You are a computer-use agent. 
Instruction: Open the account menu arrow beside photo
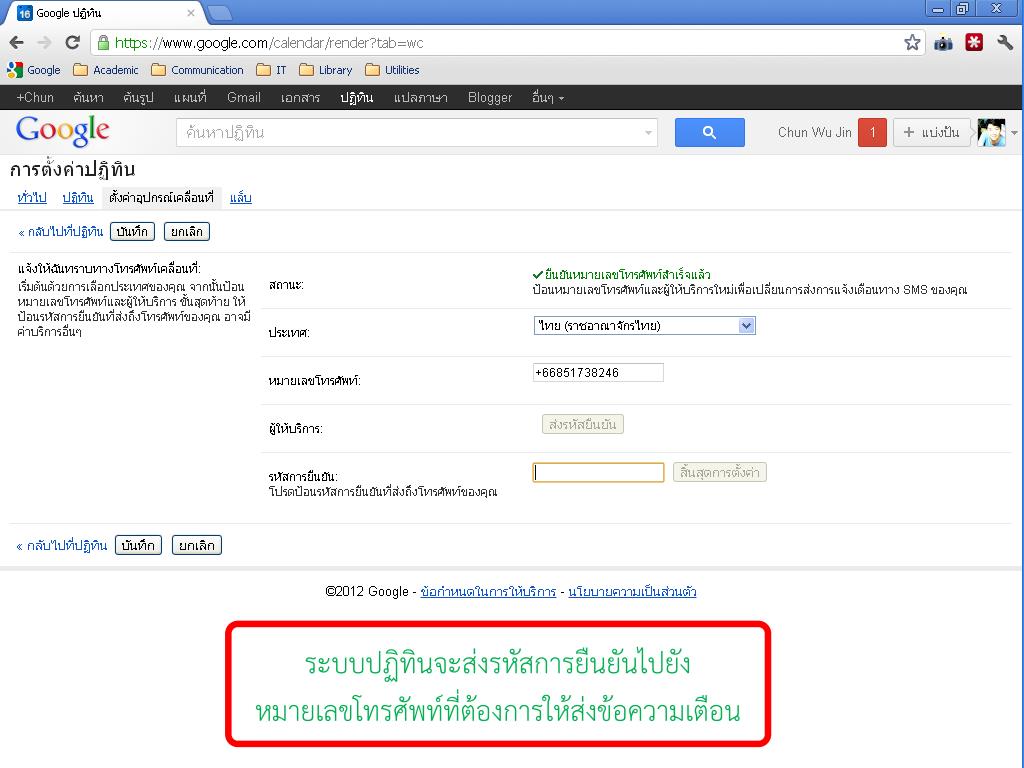pos(1014,133)
